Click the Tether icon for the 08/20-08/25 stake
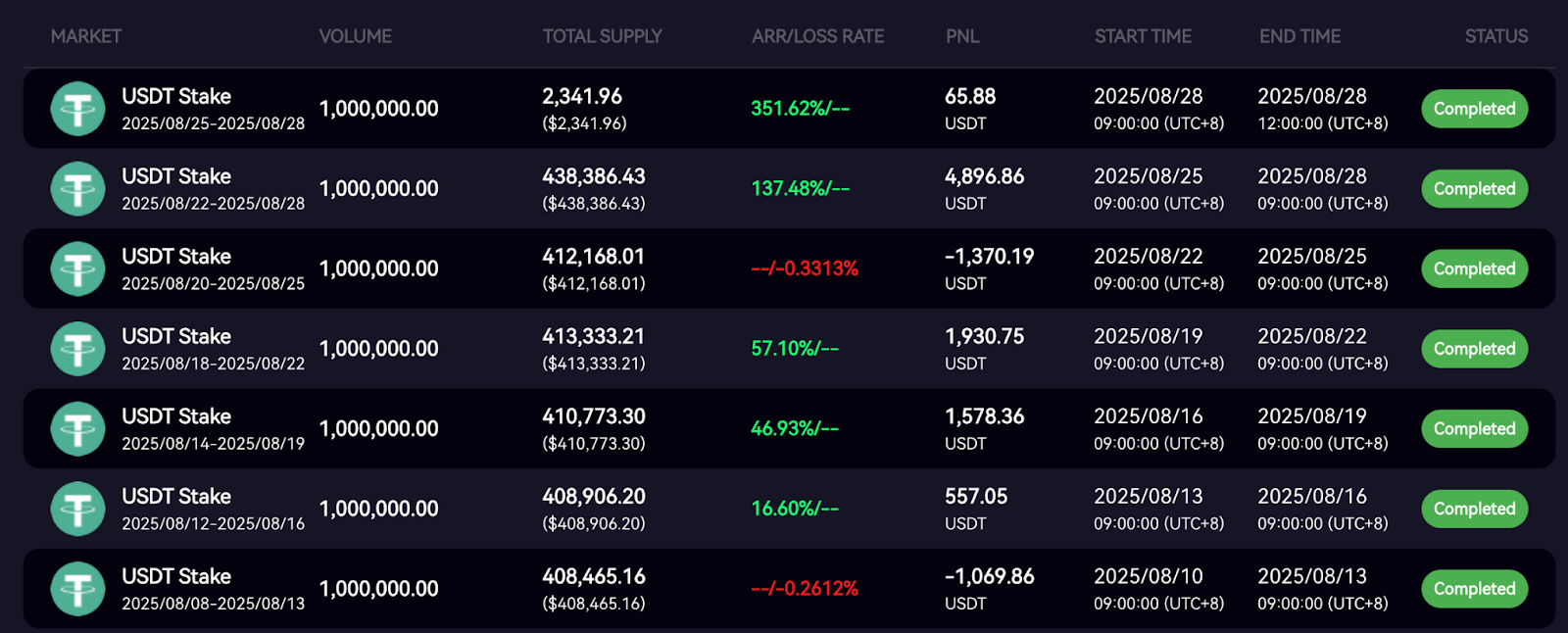The height and width of the screenshot is (633, 1568). (77, 269)
